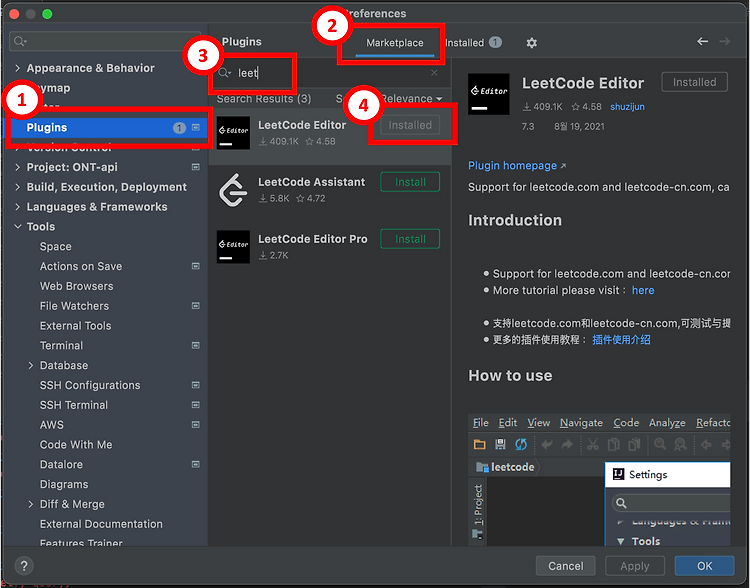Click the project-level icon beside AWS
Screen dimensions: 750x588
196,425
